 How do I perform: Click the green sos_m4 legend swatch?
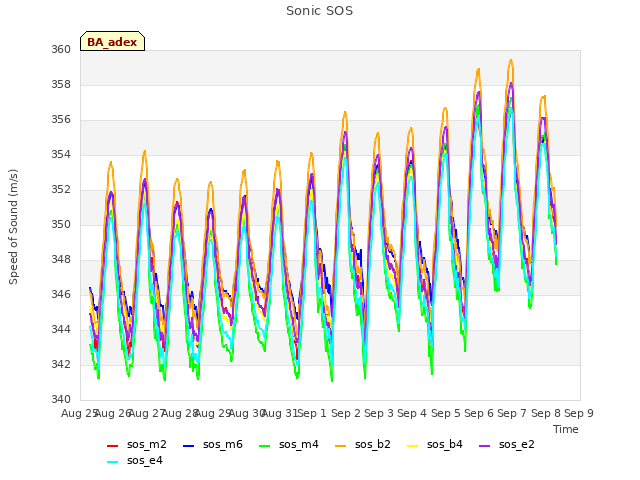coord(264,446)
